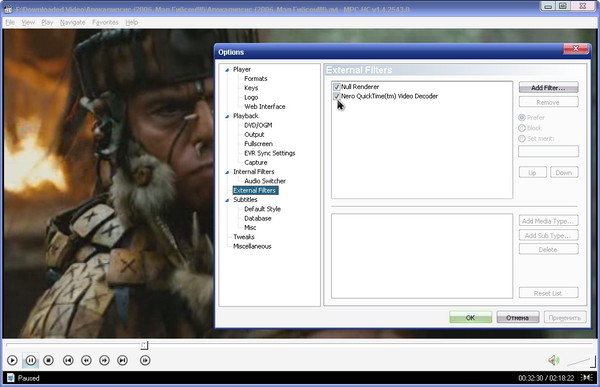Increase playback speed with the fast-forward icon

click(104, 360)
